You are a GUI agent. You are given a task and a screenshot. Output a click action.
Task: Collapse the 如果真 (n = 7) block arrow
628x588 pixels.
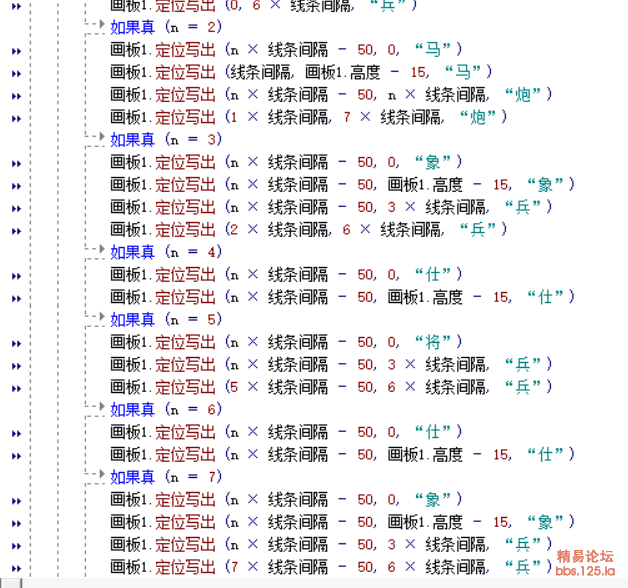pyautogui.click(x=102, y=474)
